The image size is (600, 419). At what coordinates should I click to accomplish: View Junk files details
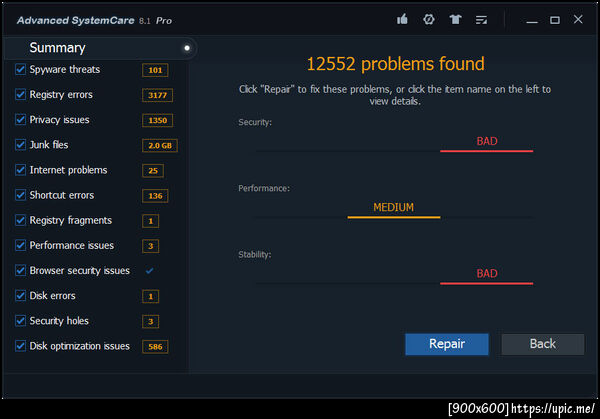pos(49,145)
